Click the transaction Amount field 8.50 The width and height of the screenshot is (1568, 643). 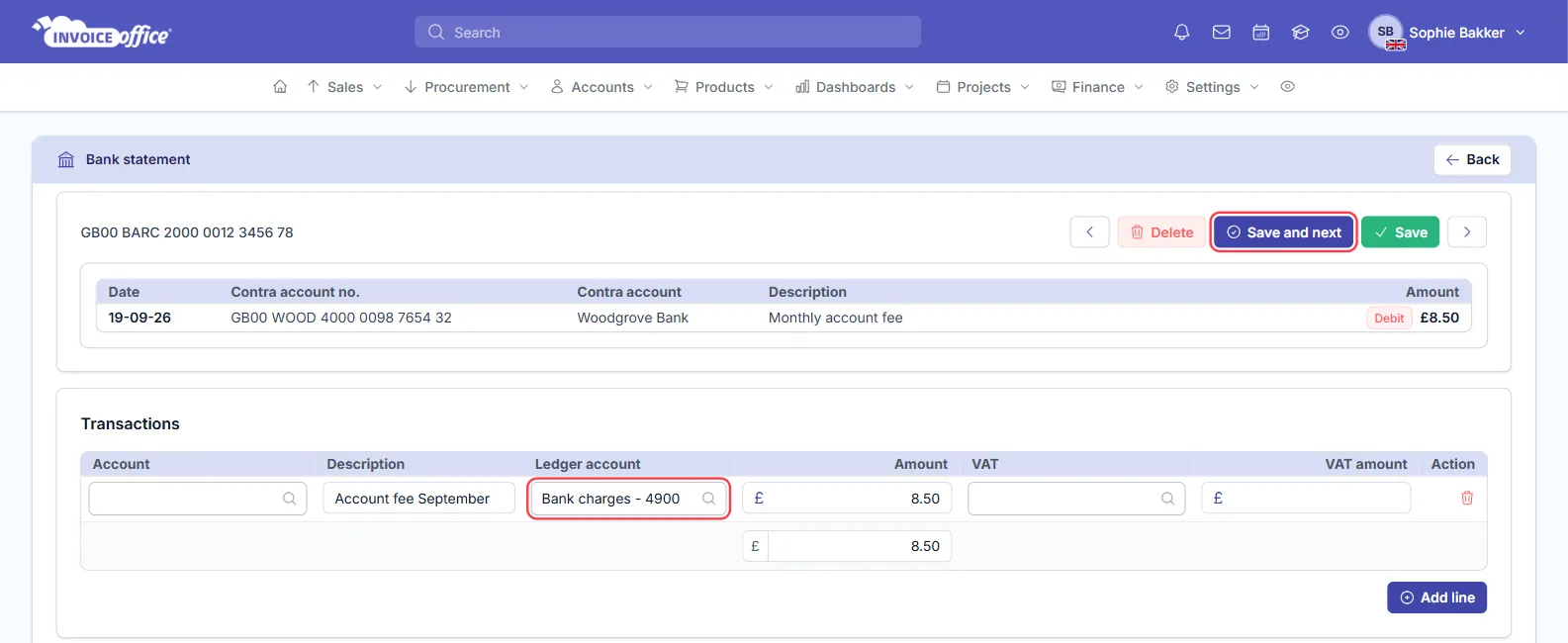tap(847, 499)
